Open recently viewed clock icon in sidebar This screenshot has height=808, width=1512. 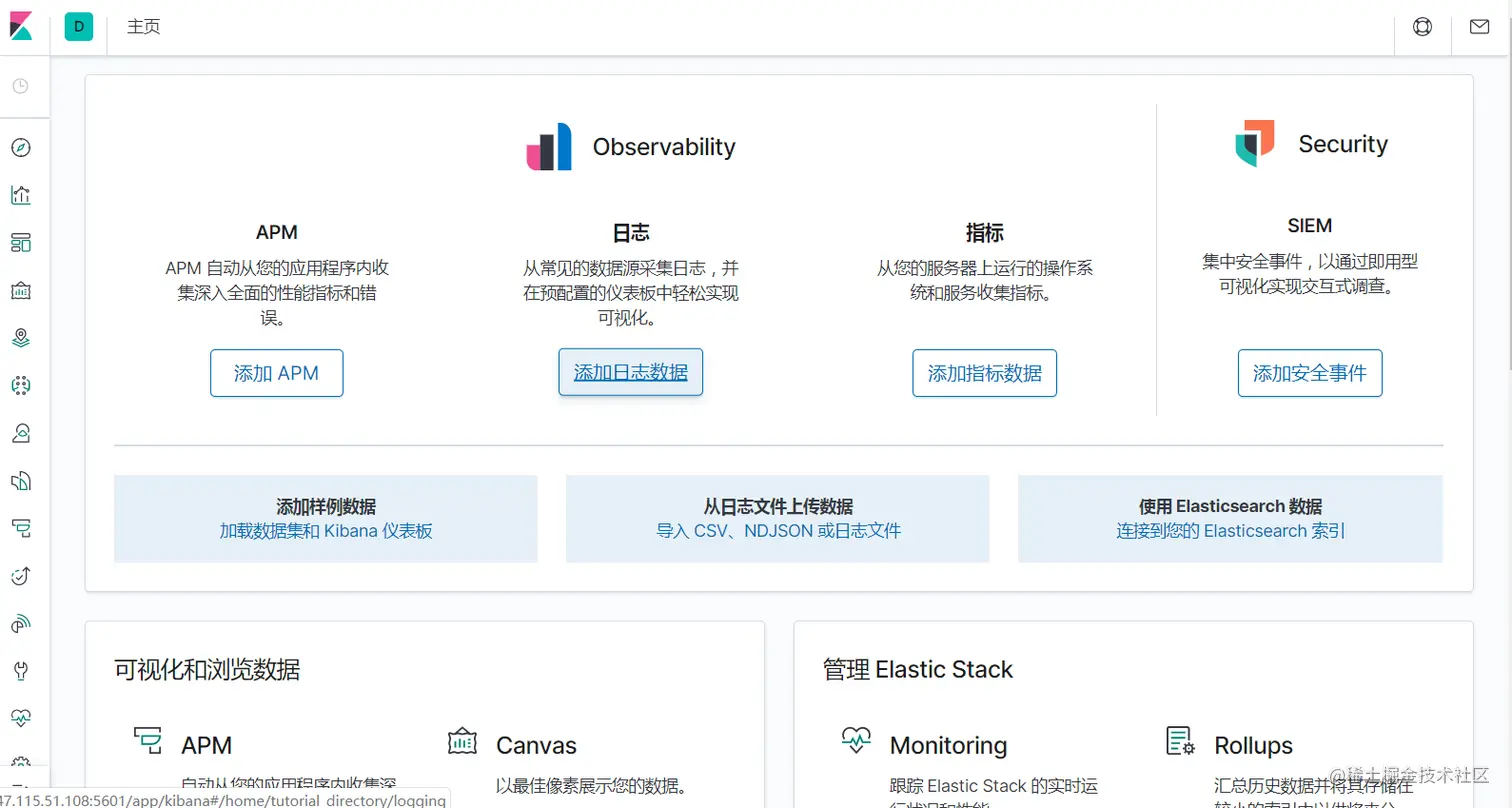pyautogui.click(x=21, y=86)
